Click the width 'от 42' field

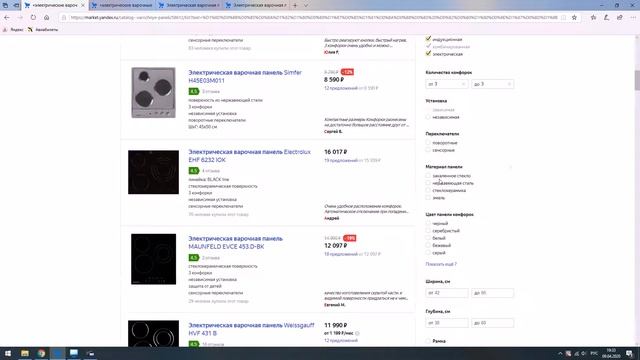coord(447,293)
